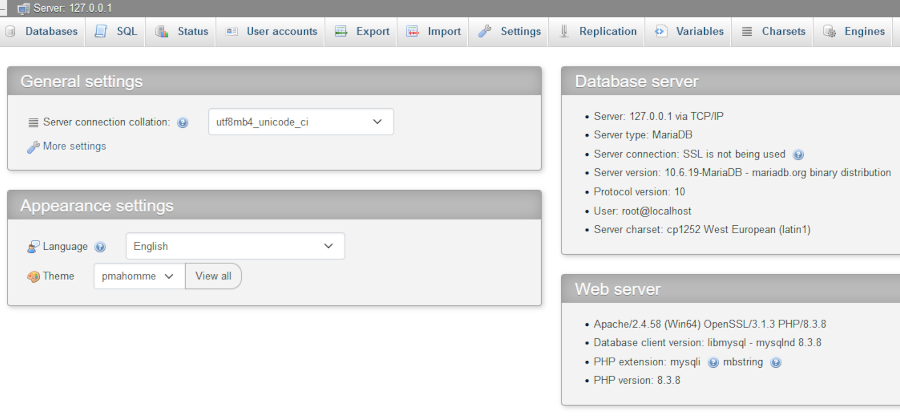
Task: Click the Server type: MariaDB line
Action: pos(643,135)
